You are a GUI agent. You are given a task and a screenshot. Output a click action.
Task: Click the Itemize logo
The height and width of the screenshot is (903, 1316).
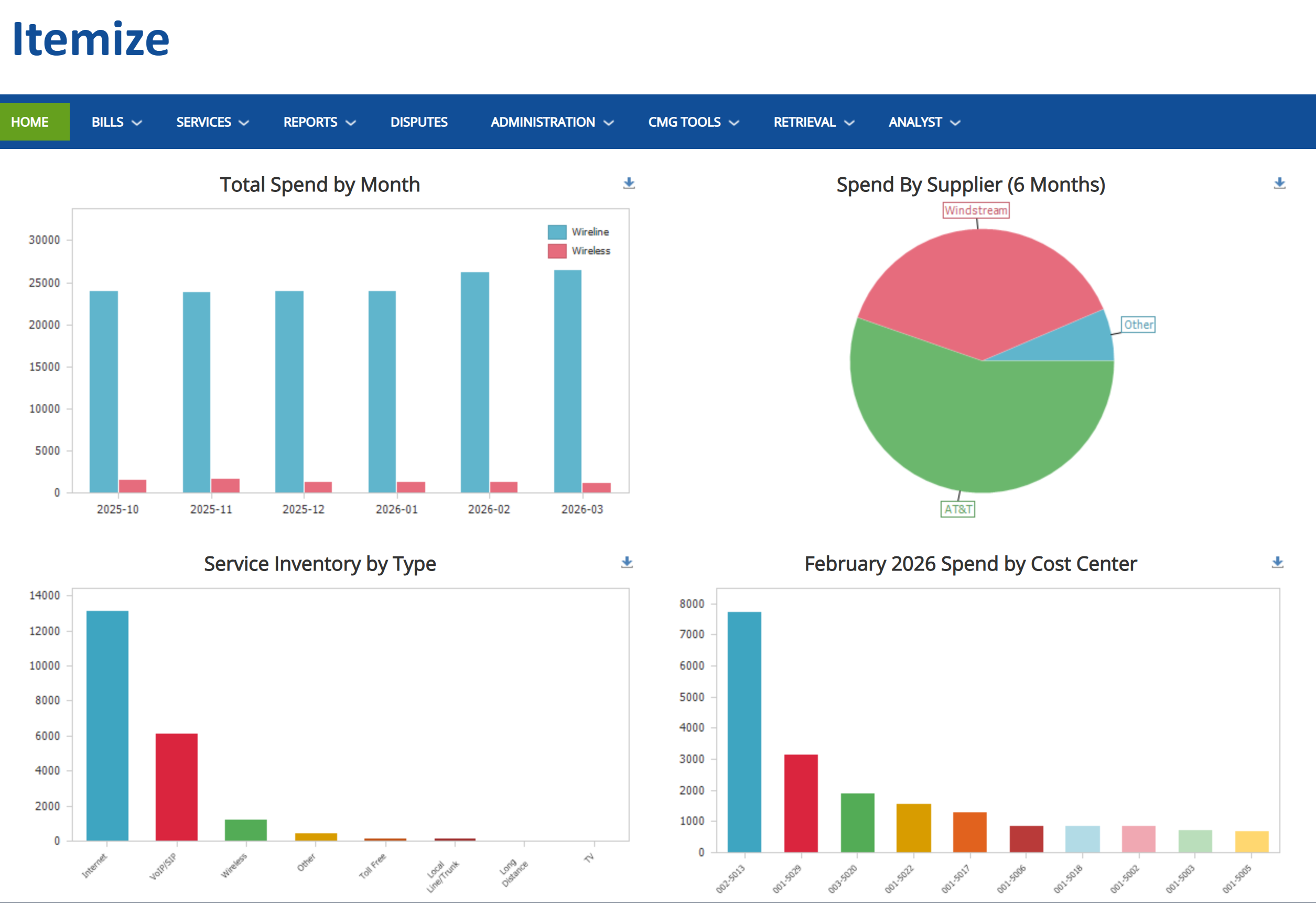[91, 40]
